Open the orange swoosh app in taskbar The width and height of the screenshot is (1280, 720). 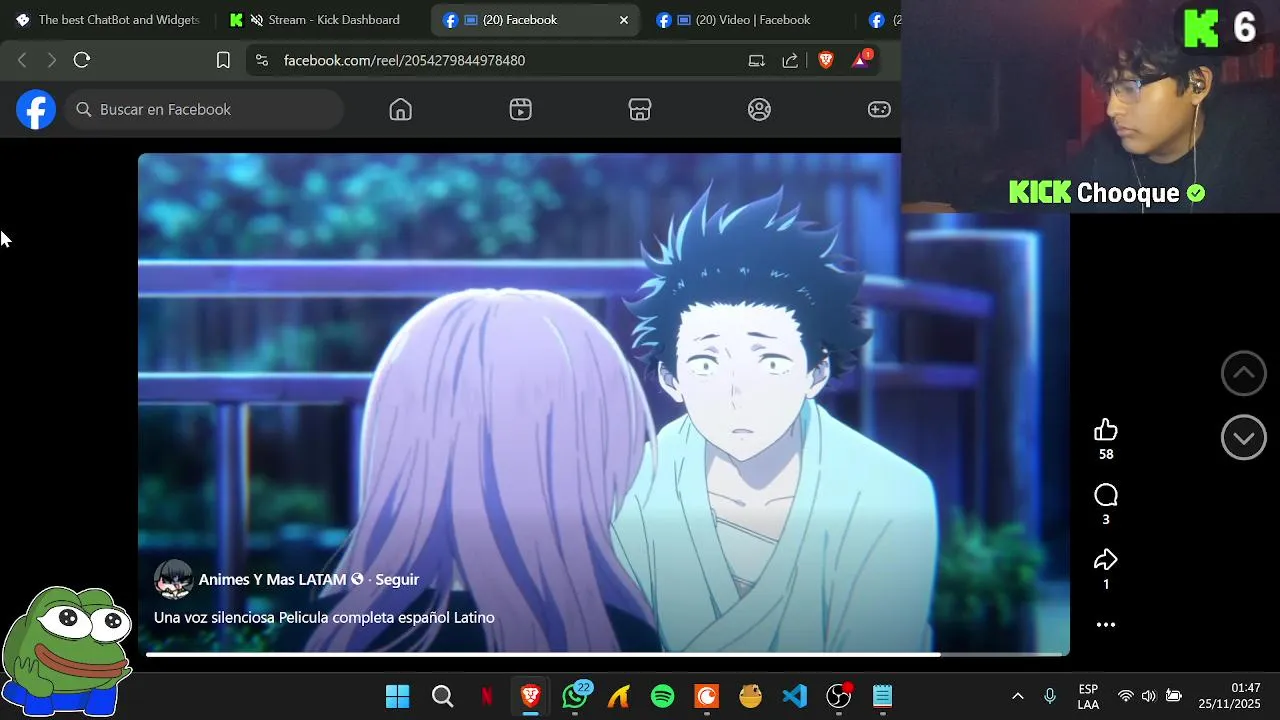619,696
